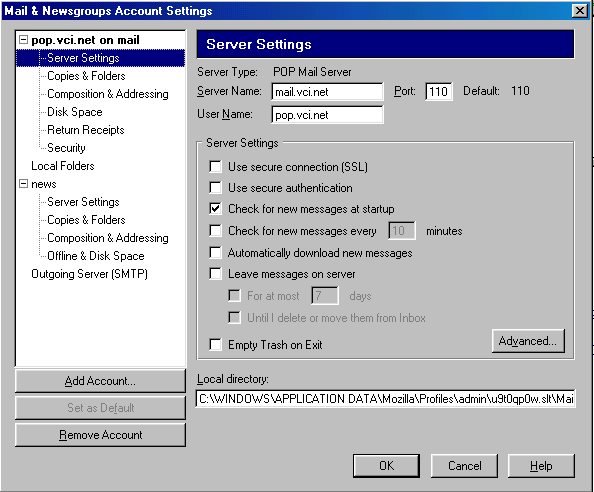Toggle Empty Trash on Exit
Screen dimensions: 594x492
[216, 345]
